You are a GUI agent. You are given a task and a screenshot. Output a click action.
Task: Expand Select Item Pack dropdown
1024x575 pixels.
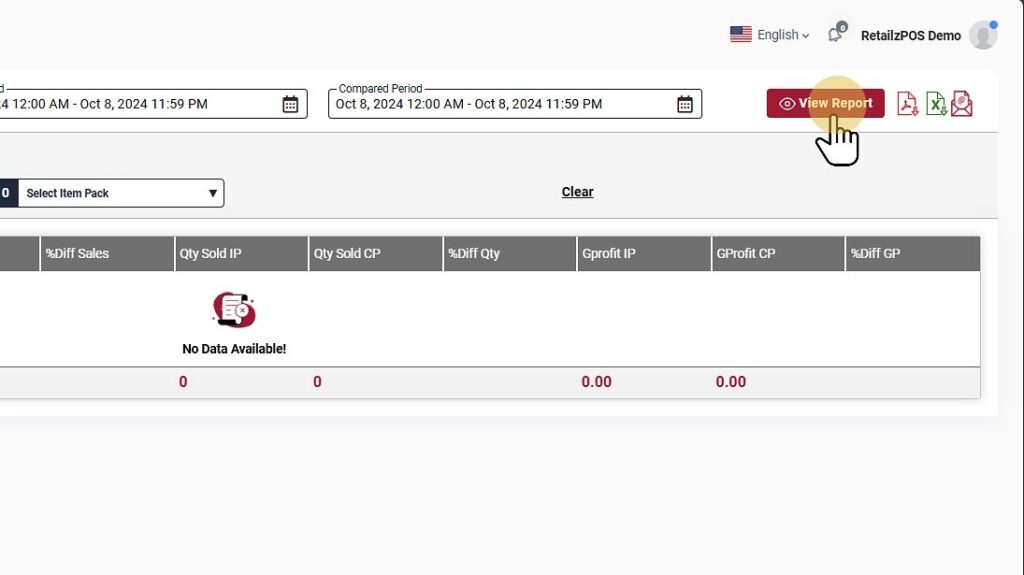point(121,193)
